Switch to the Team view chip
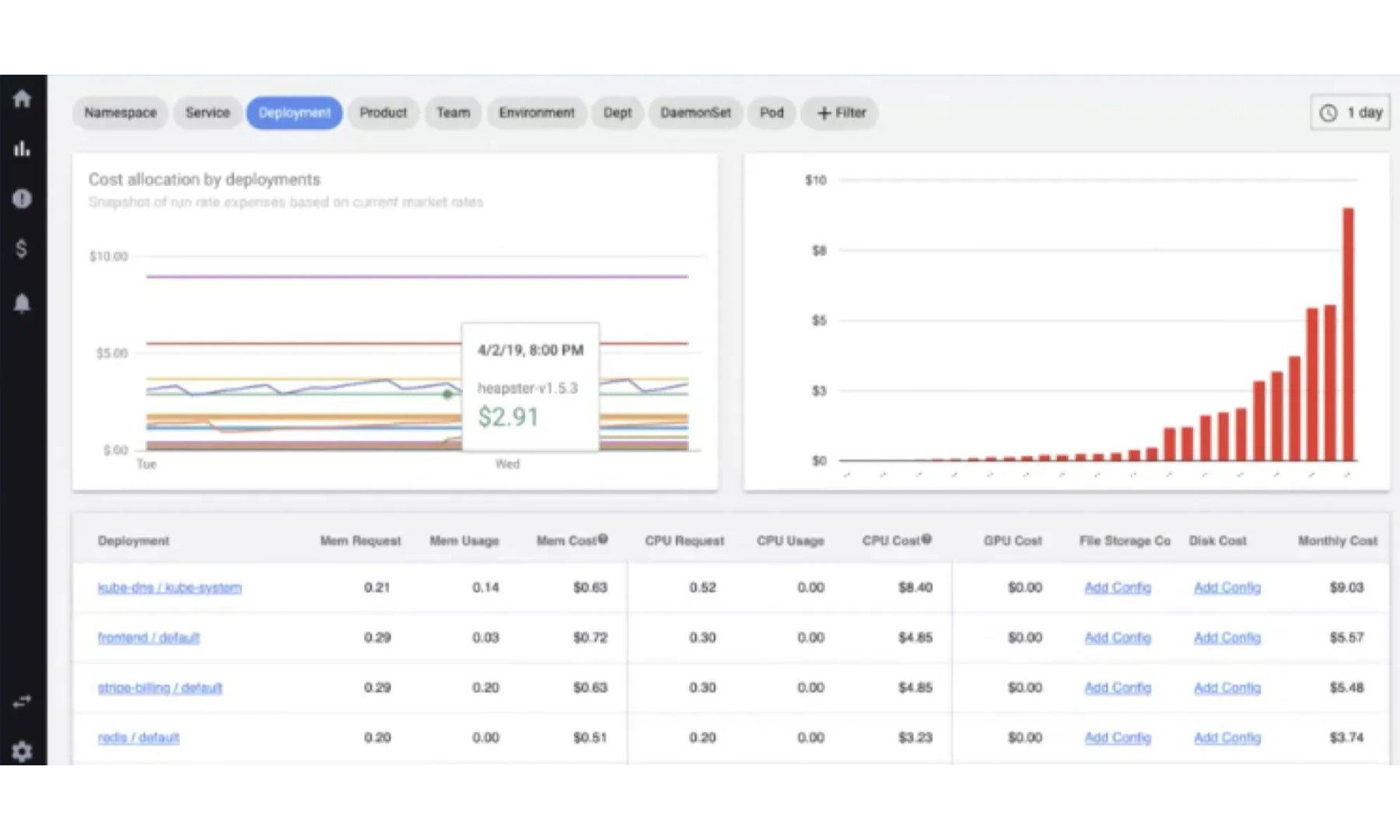 [453, 113]
